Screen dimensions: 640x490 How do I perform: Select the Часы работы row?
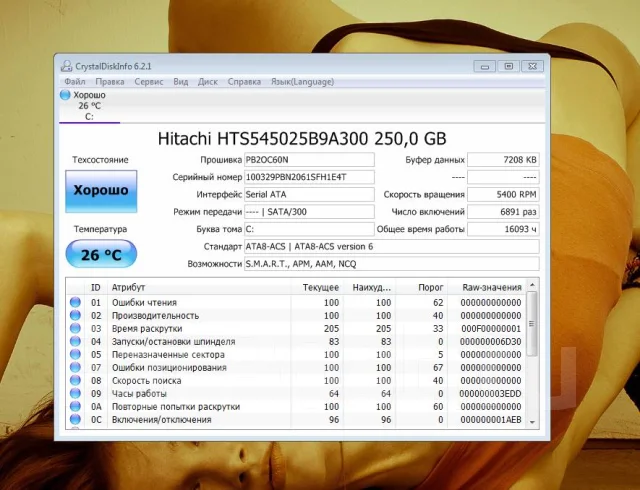296,394
